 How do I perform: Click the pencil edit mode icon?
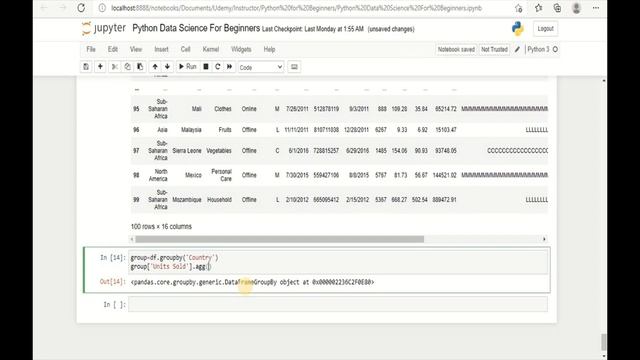pos(517,49)
